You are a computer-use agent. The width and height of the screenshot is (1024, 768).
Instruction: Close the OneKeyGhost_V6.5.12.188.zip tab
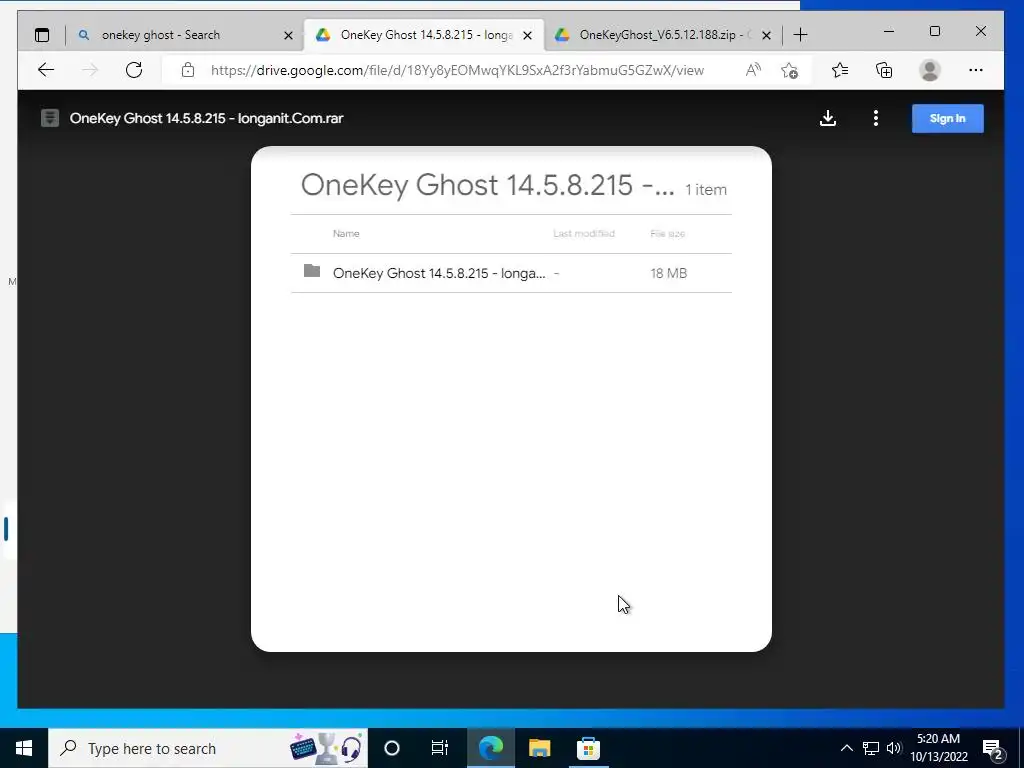click(x=767, y=35)
